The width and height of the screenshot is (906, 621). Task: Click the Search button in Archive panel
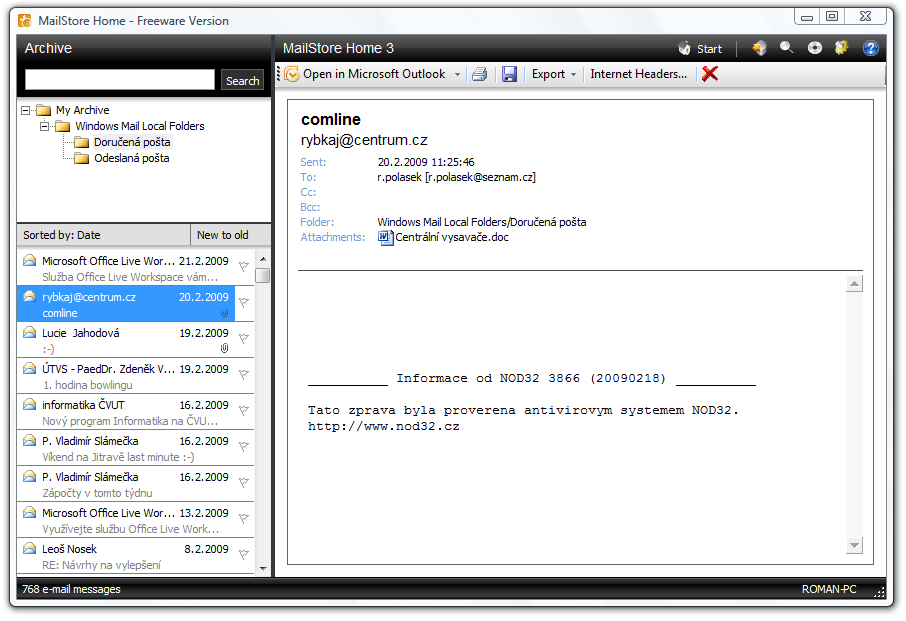(243, 80)
